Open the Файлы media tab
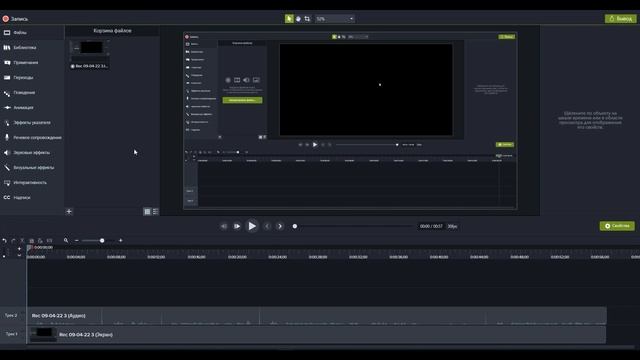The image size is (640, 360). tap(32, 33)
